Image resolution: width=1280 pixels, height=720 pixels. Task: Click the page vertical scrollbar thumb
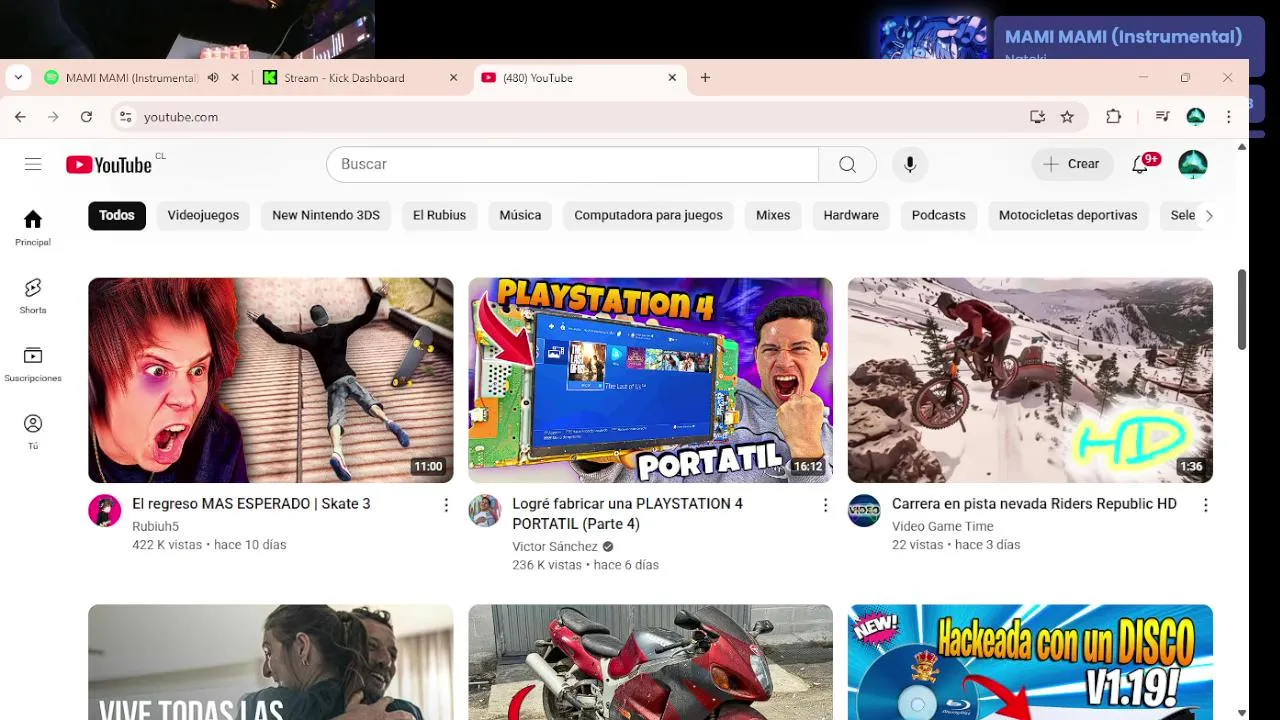[1242, 309]
